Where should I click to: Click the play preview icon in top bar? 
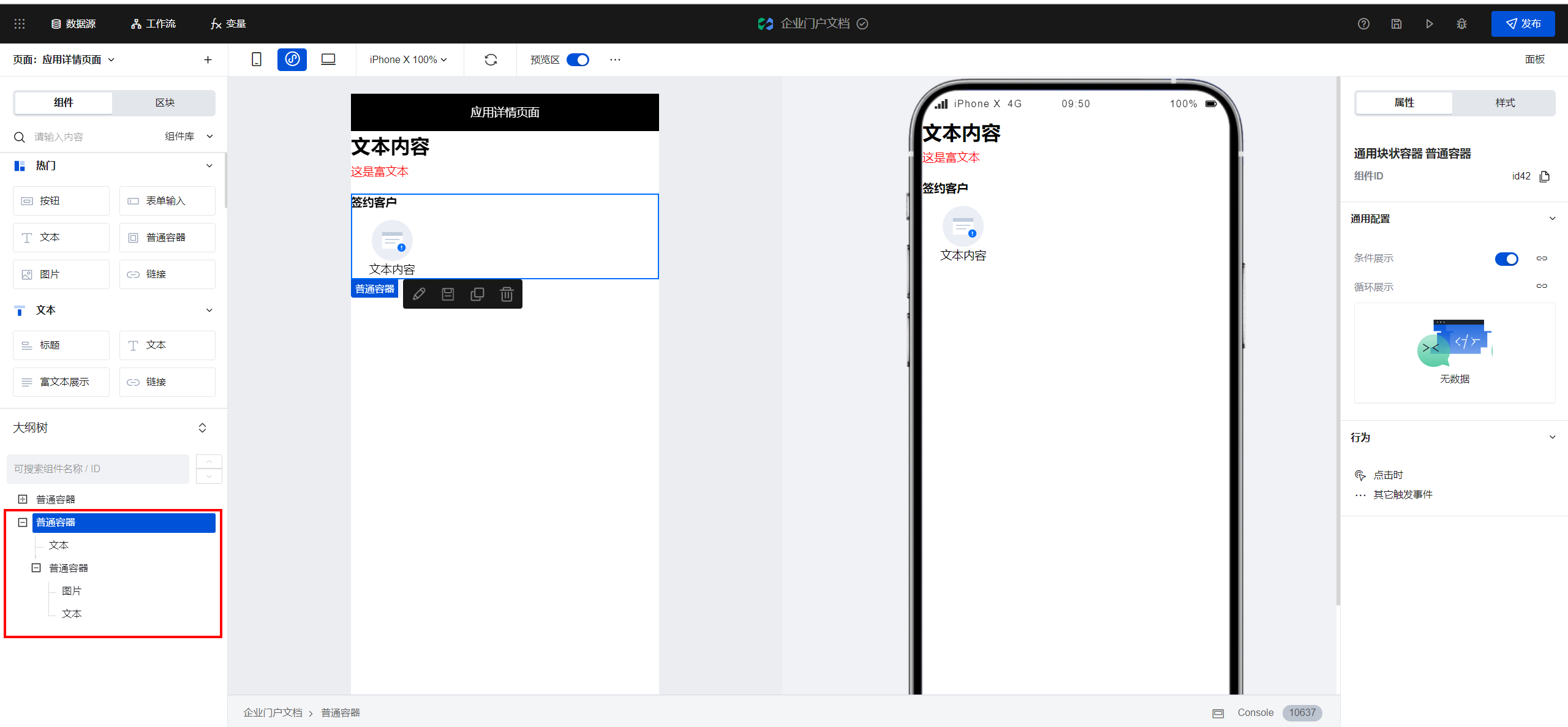(x=1429, y=24)
